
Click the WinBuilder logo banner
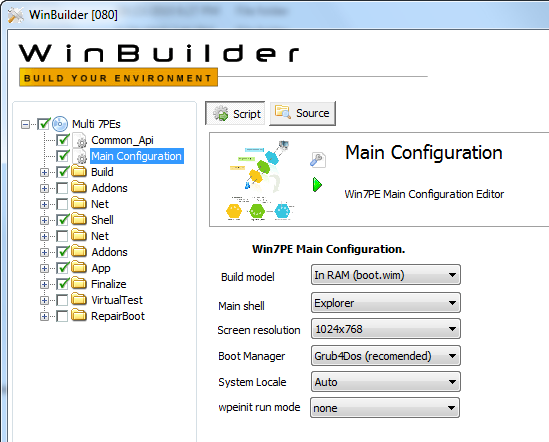pos(159,65)
